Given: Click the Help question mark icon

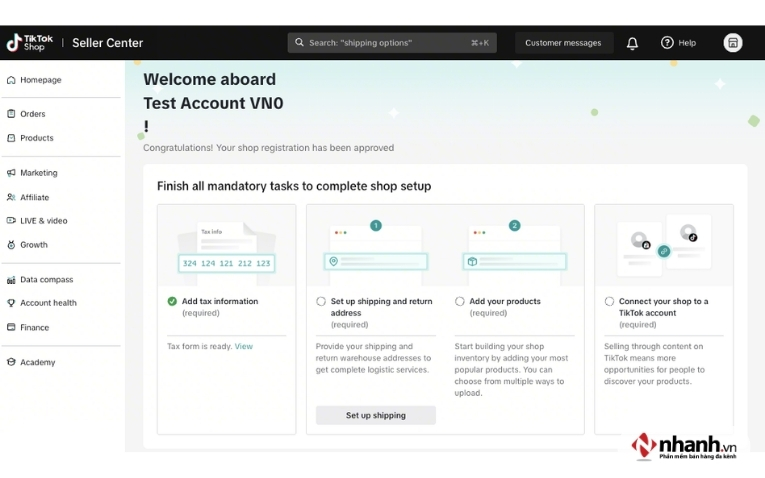Looking at the screenshot, I should (x=667, y=42).
